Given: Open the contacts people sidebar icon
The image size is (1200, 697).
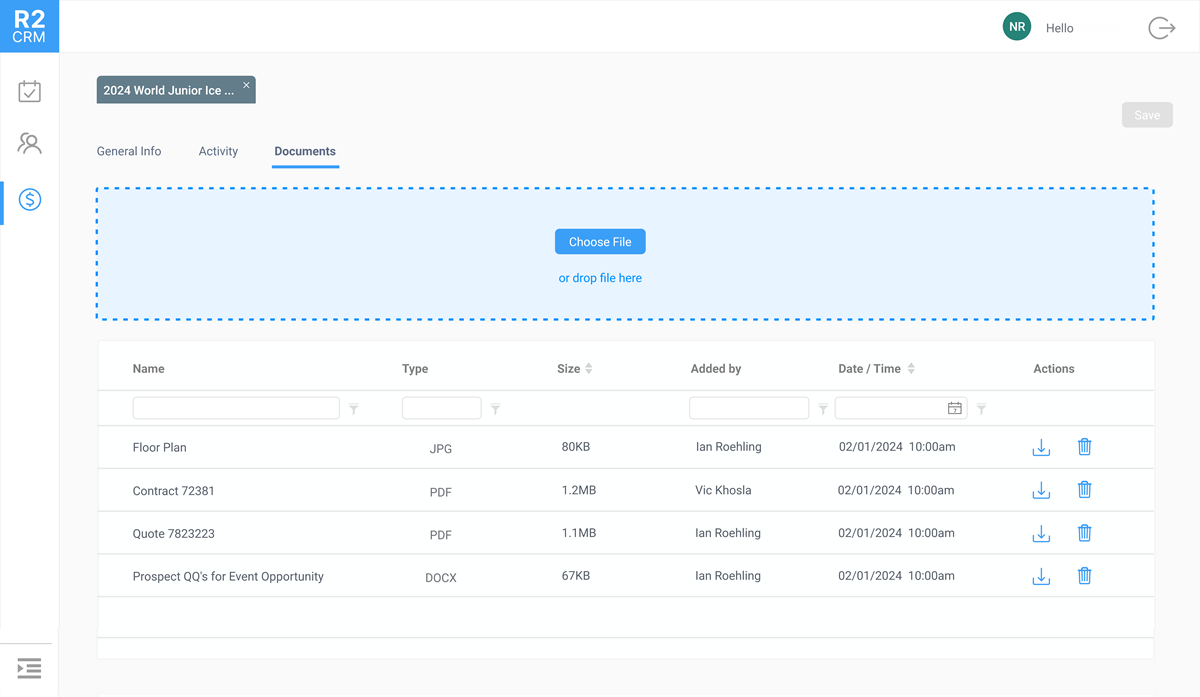Looking at the screenshot, I should (30, 144).
